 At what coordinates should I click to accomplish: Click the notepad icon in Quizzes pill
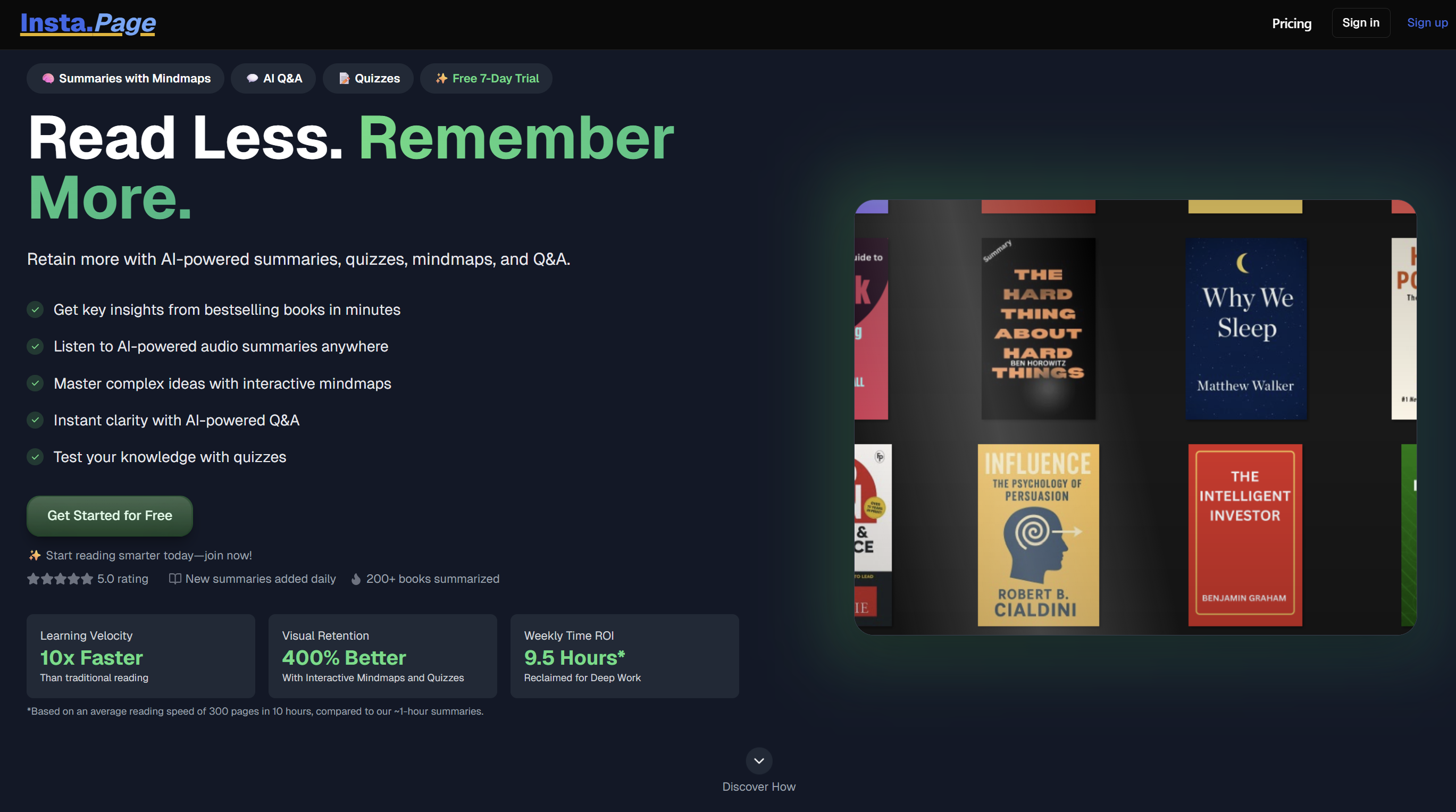pyautogui.click(x=344, y=79)
